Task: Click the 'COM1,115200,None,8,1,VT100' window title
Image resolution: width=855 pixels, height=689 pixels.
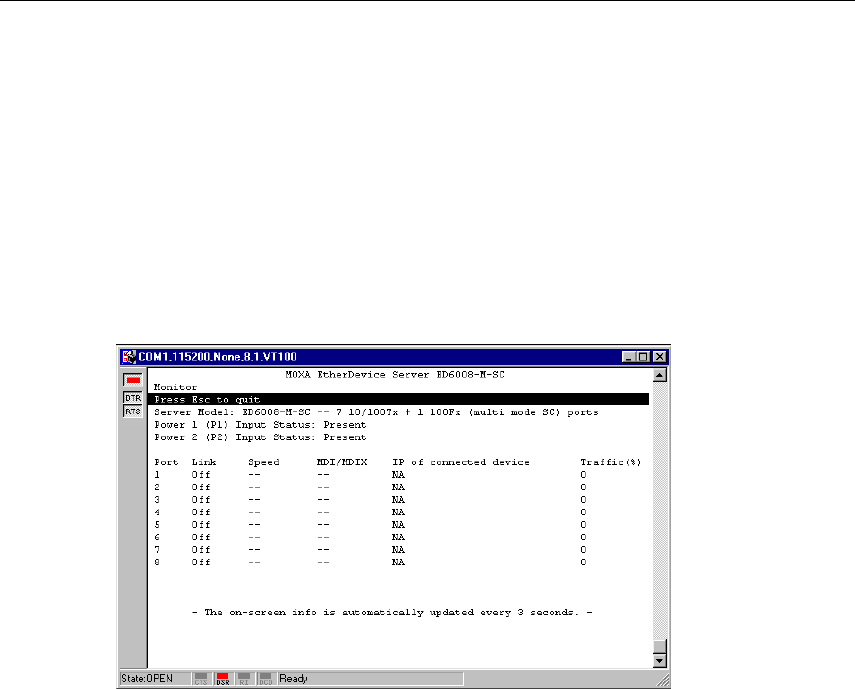Action: tap(218, 357)
